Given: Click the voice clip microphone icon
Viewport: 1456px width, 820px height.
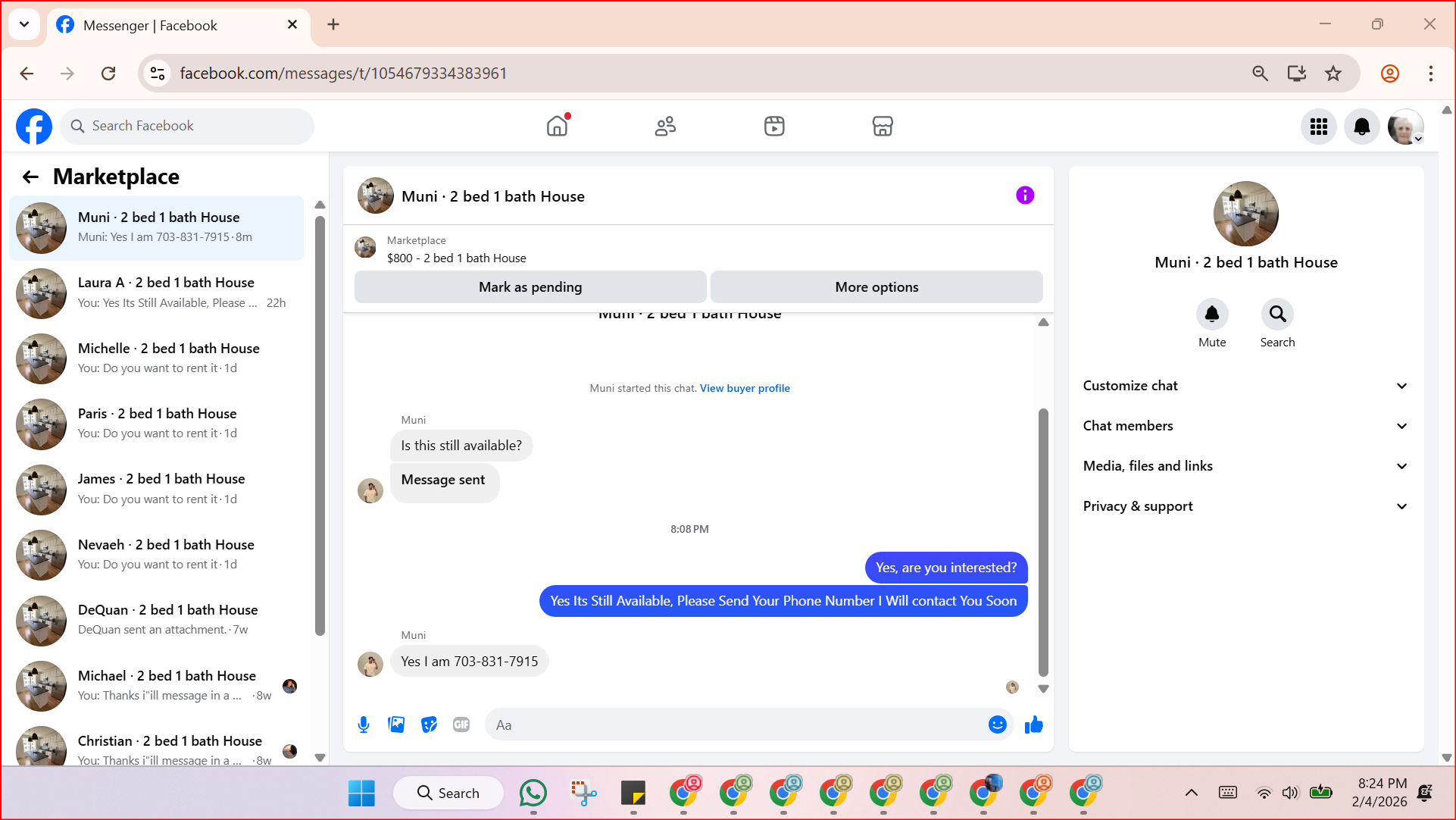Looking at the screenshot, I should (x=364, y=725).
